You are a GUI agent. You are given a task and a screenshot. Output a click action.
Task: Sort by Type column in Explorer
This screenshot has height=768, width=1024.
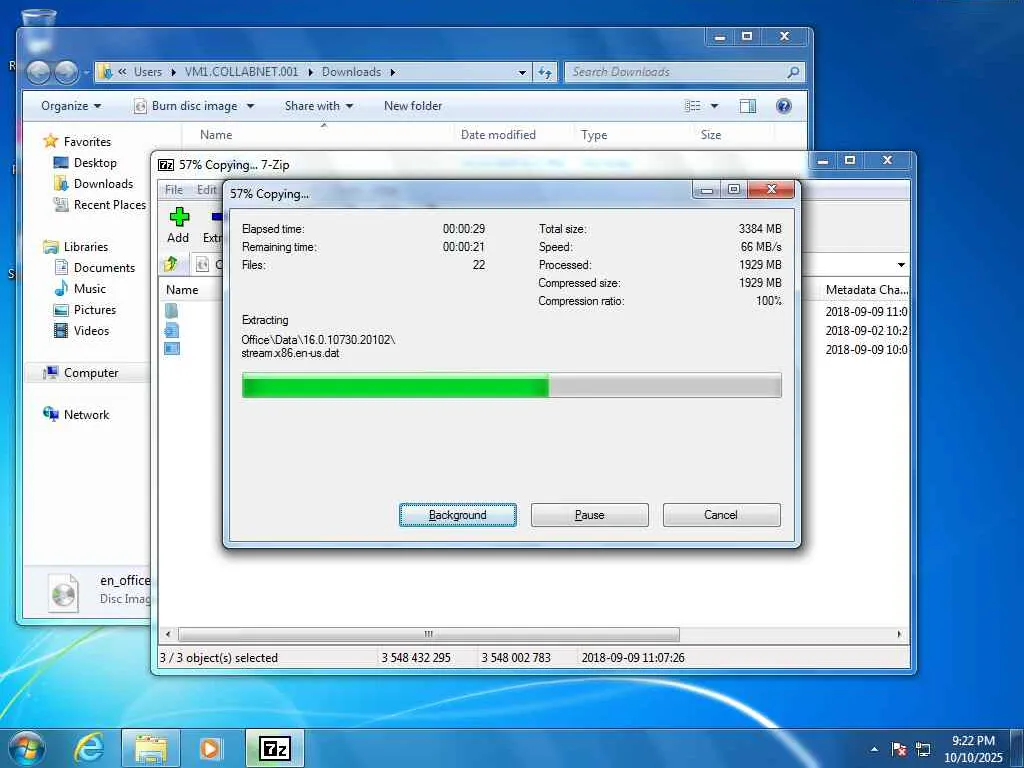point(594,135)
